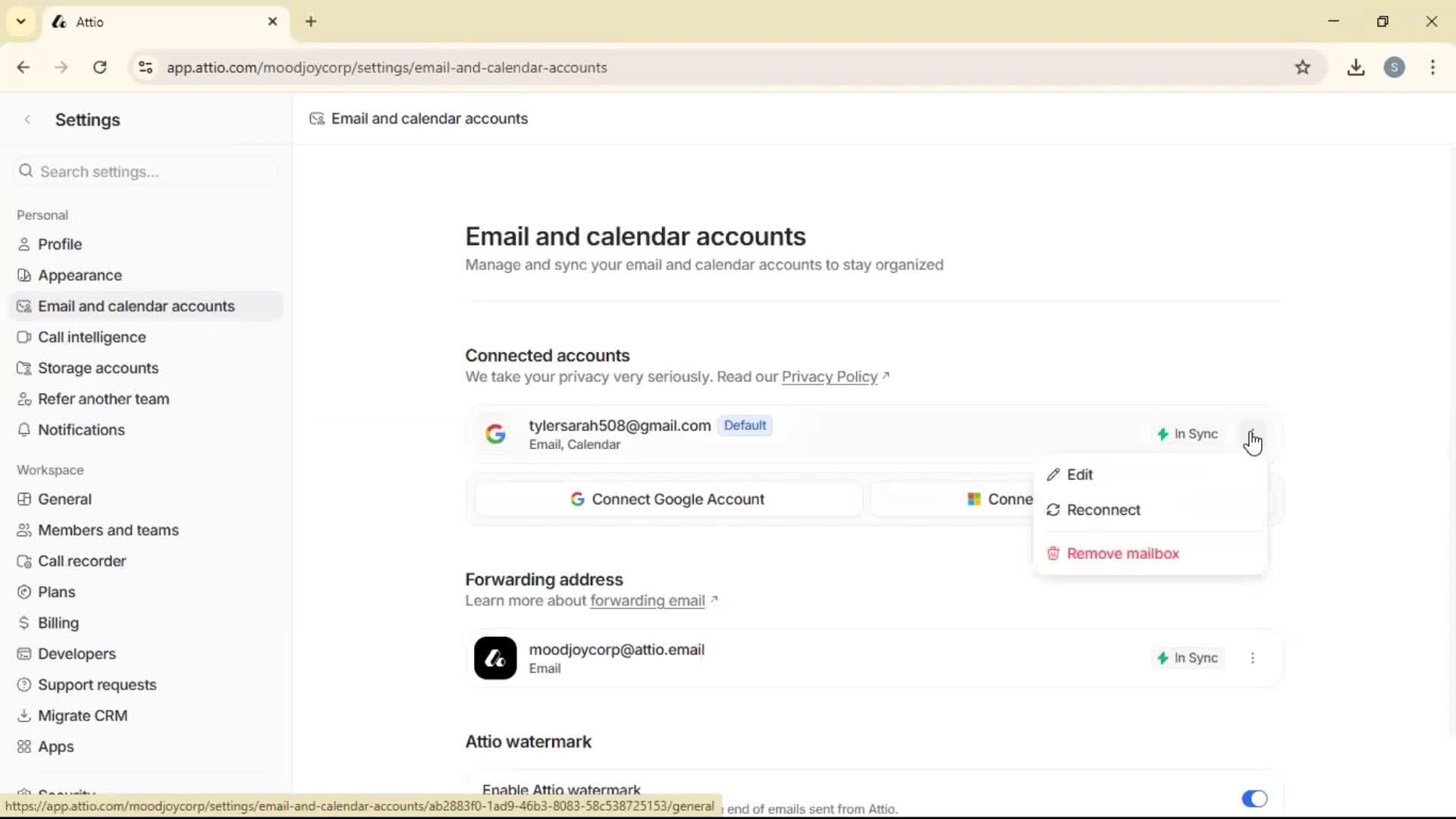This screenshot has height=819, width=1456.
Task: Click the Plans circle icon
Action: 24,592
